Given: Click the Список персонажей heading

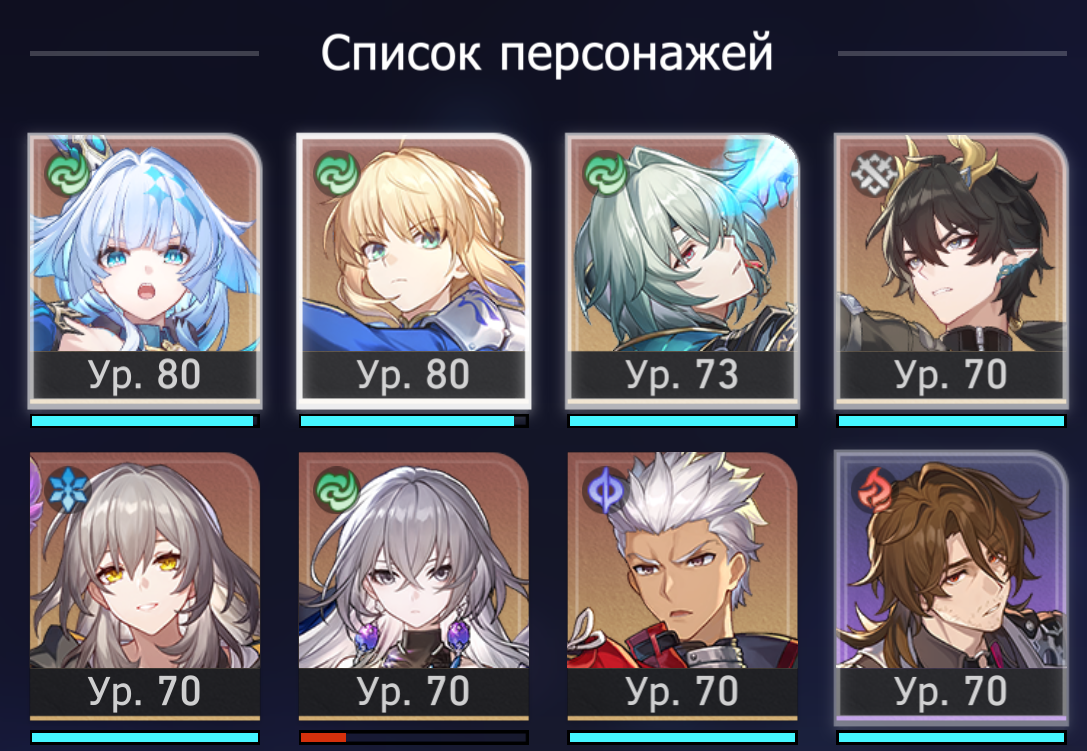Looking at the screenshot, I should [x=546, y=53].
